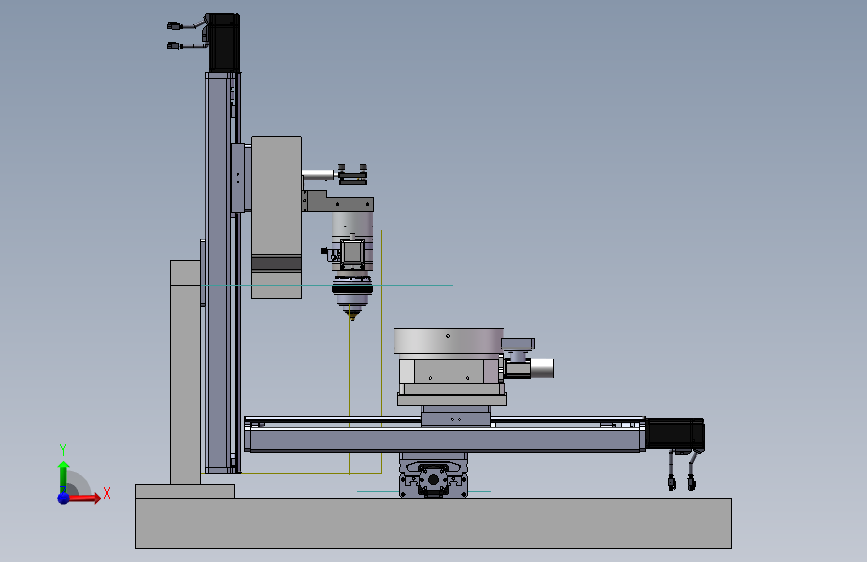Select the upper cable connector at top left
This screenshot has width=867, height=562.
pos(175,25)
